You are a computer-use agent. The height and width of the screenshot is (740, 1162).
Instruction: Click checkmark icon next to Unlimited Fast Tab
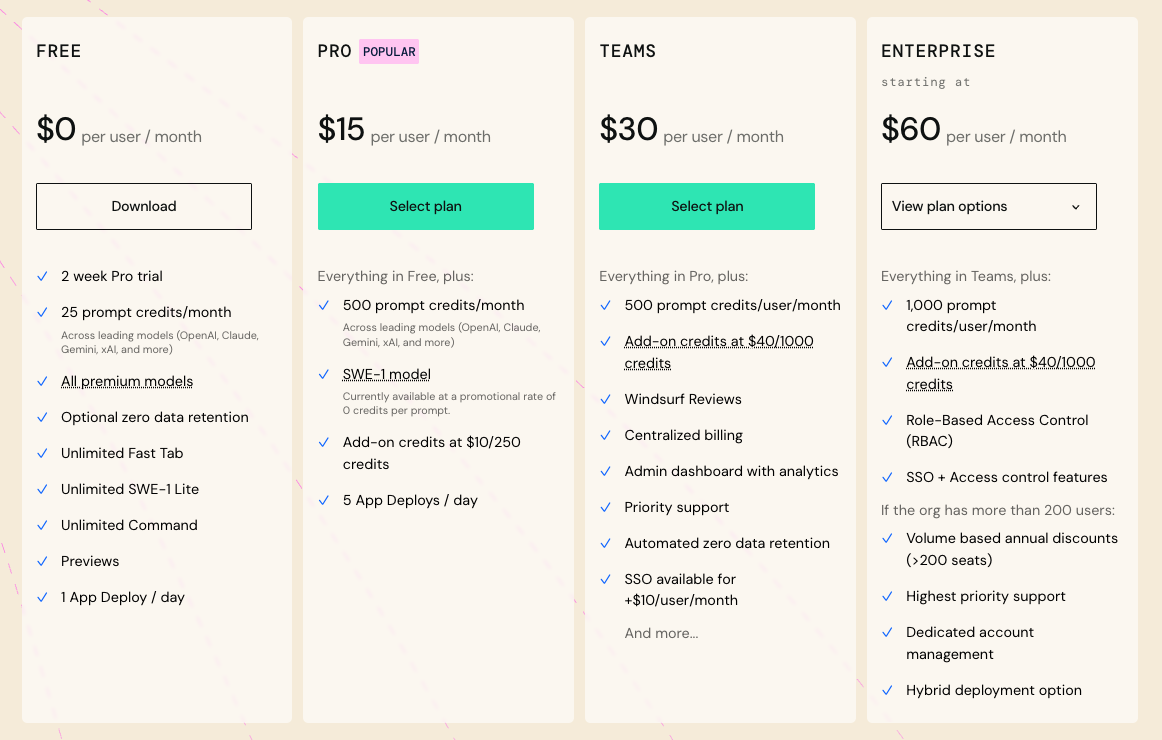[x=42, y=453]
